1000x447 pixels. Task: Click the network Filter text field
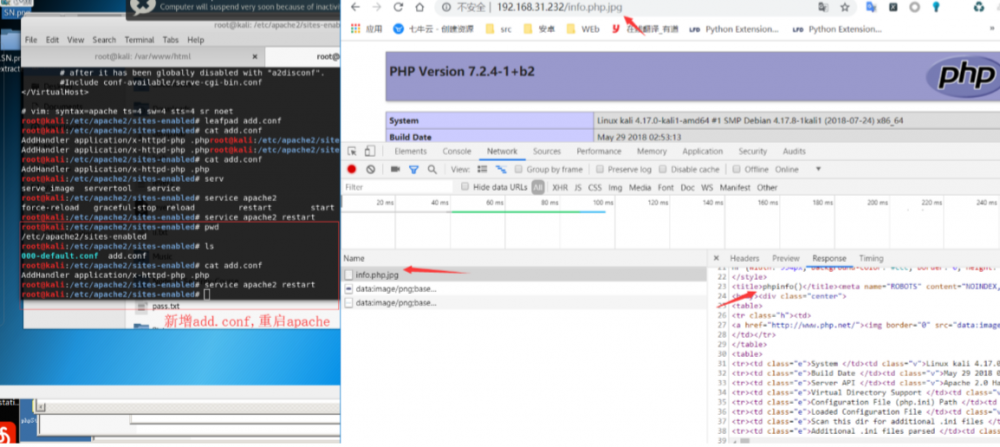[397, 187]
